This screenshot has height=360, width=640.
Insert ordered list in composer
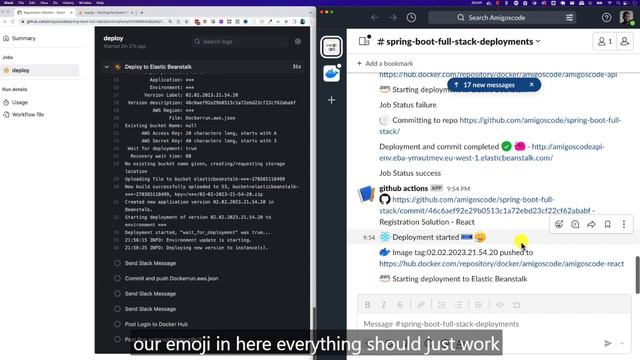[x=442, y=305]
